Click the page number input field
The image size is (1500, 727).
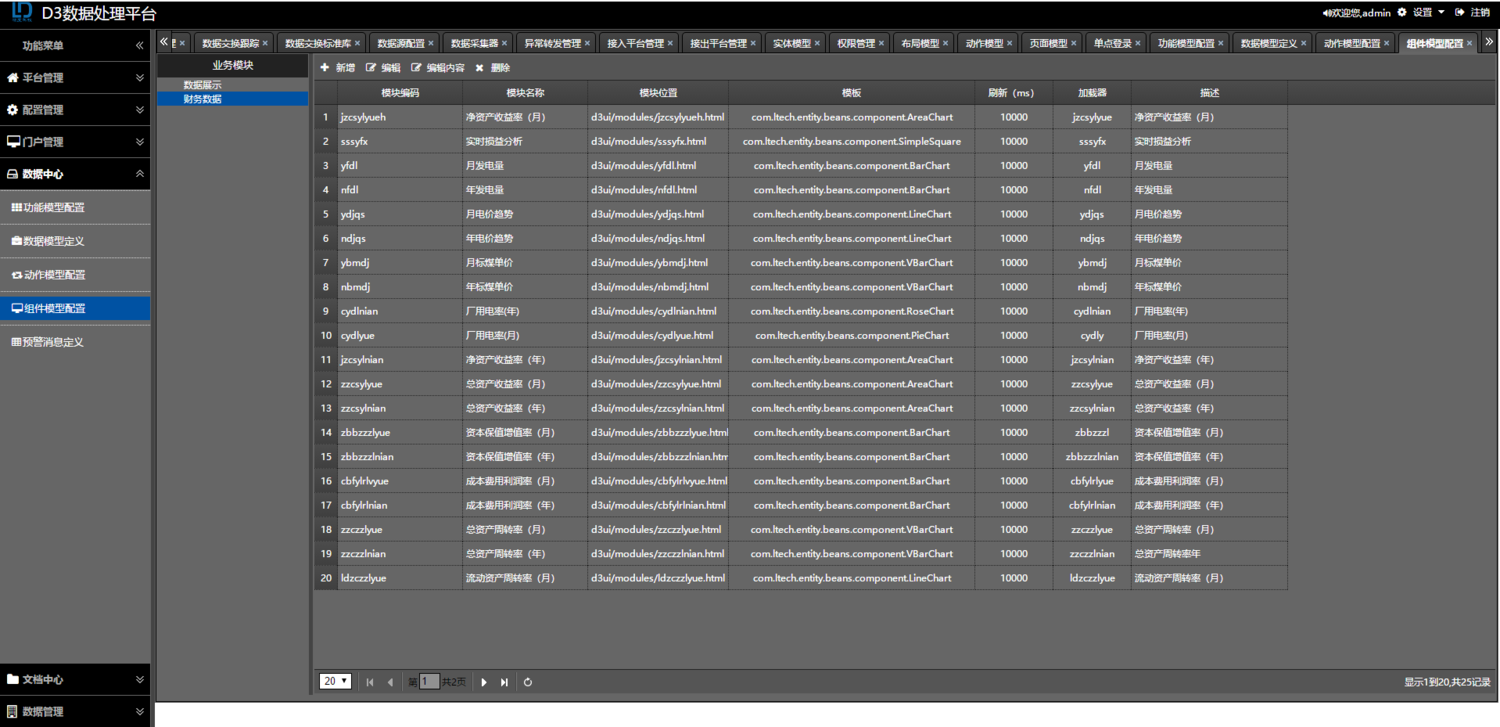(429, 682)
